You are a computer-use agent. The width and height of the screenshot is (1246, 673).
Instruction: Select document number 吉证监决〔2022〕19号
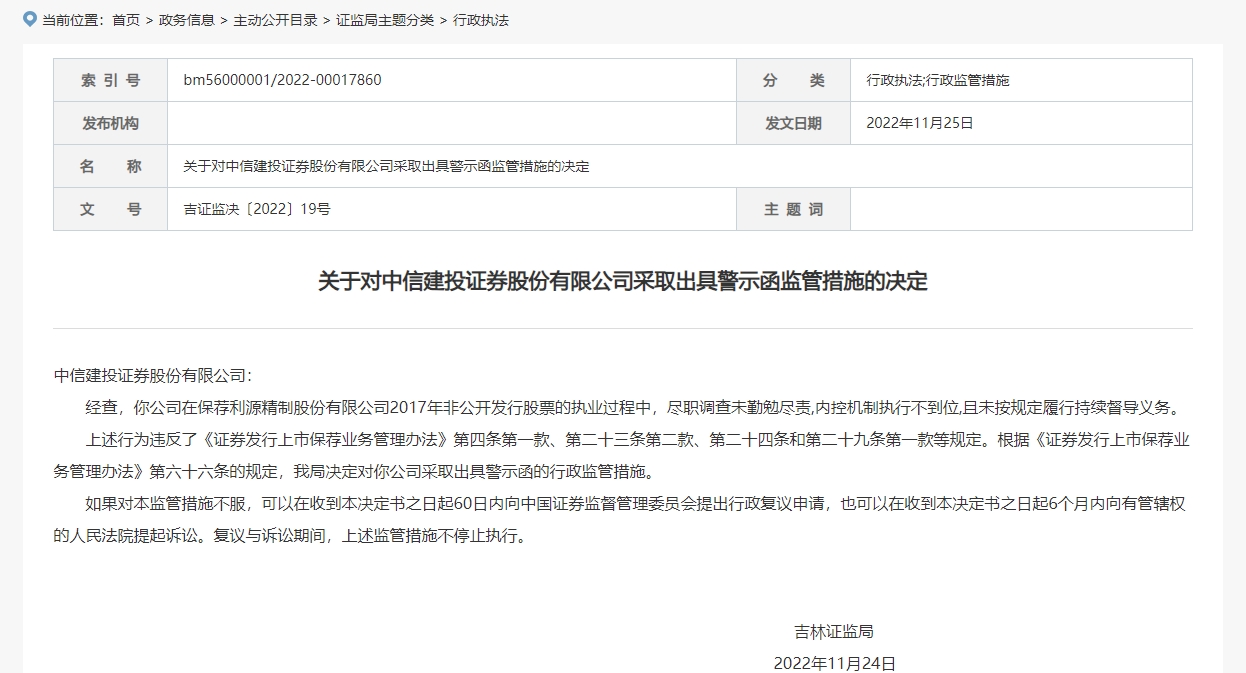(x=257, y=209)
